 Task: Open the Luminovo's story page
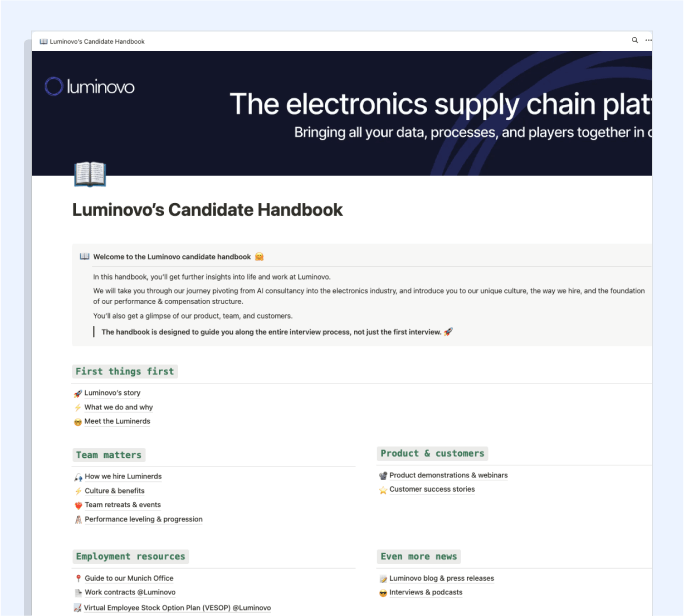click(112, 393)
